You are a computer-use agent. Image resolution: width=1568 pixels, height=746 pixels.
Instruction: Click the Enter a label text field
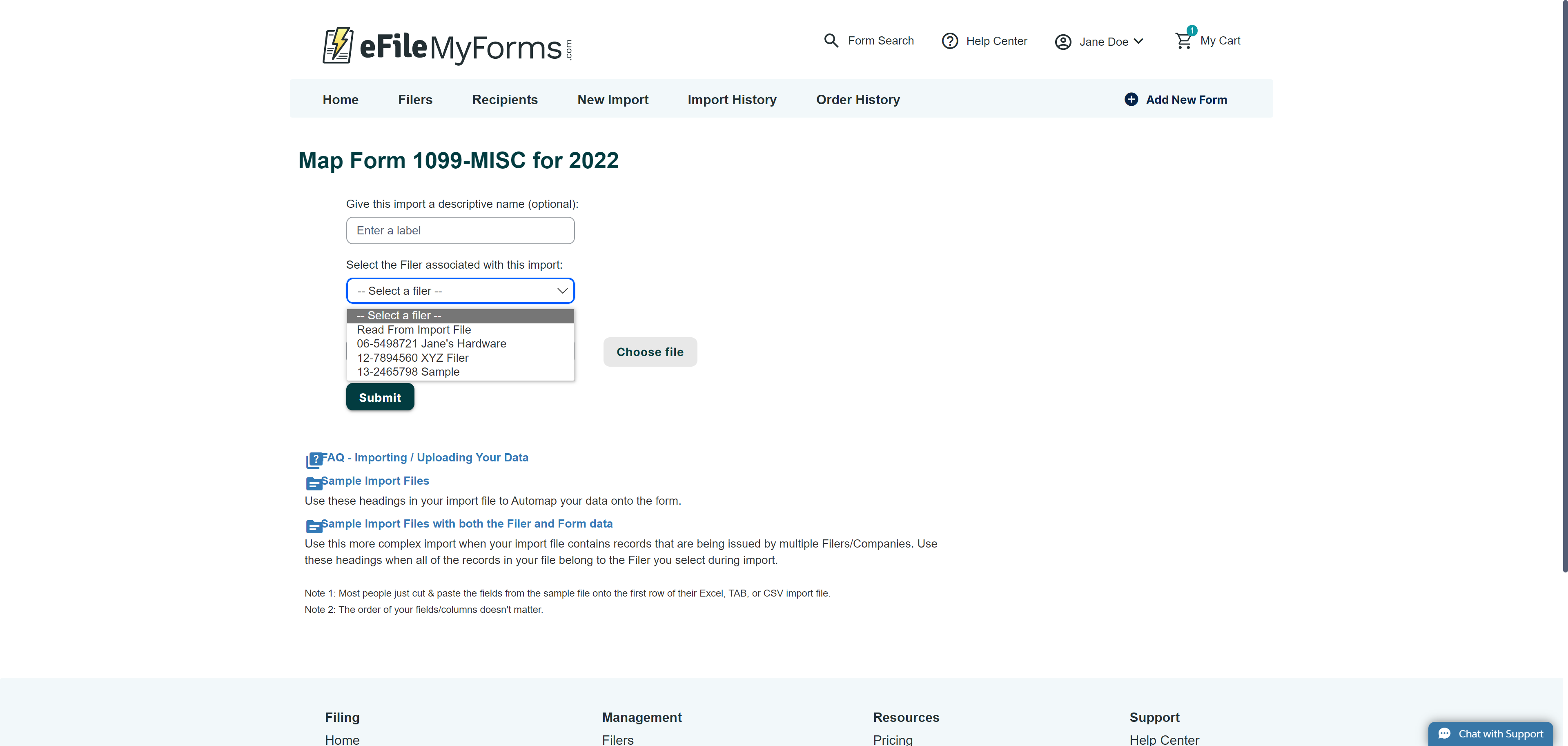pos(460,230)
